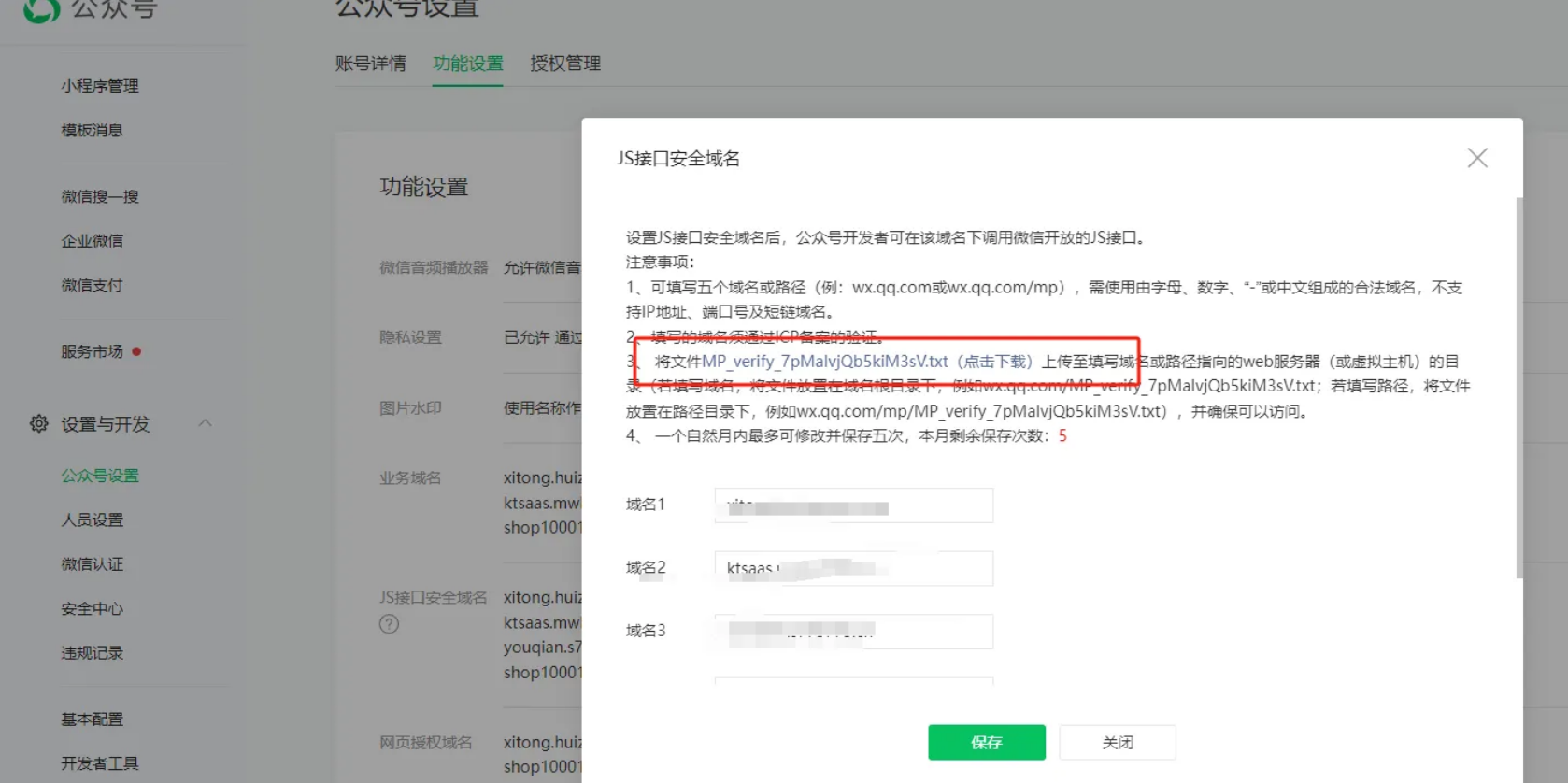Download the MP_verify txt file link
The width and height of the screenshot is (1568, 783).
pyautogui.click(x=867, y=362)
